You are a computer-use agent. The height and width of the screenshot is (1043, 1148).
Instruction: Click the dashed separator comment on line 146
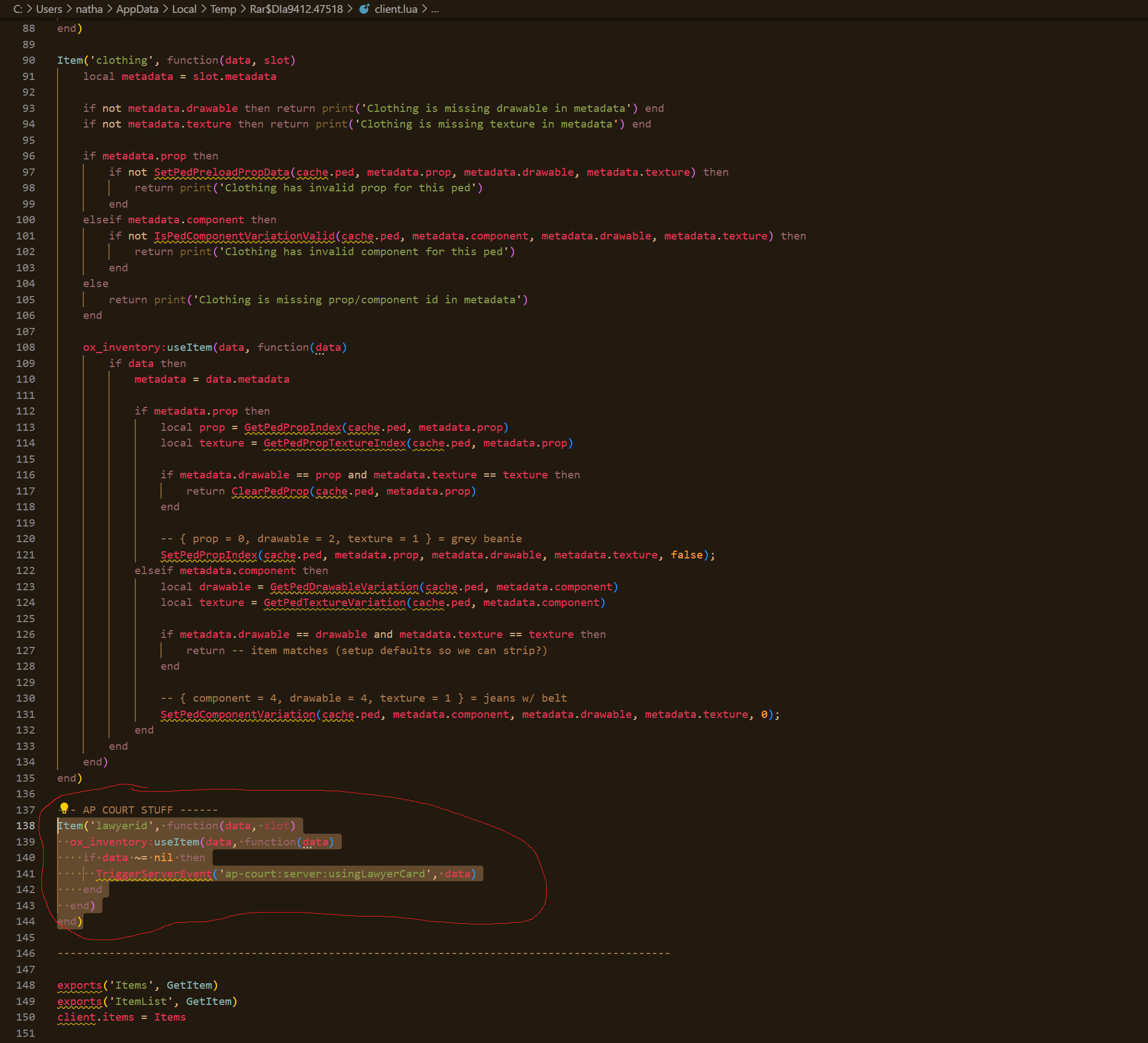[364, 953]
